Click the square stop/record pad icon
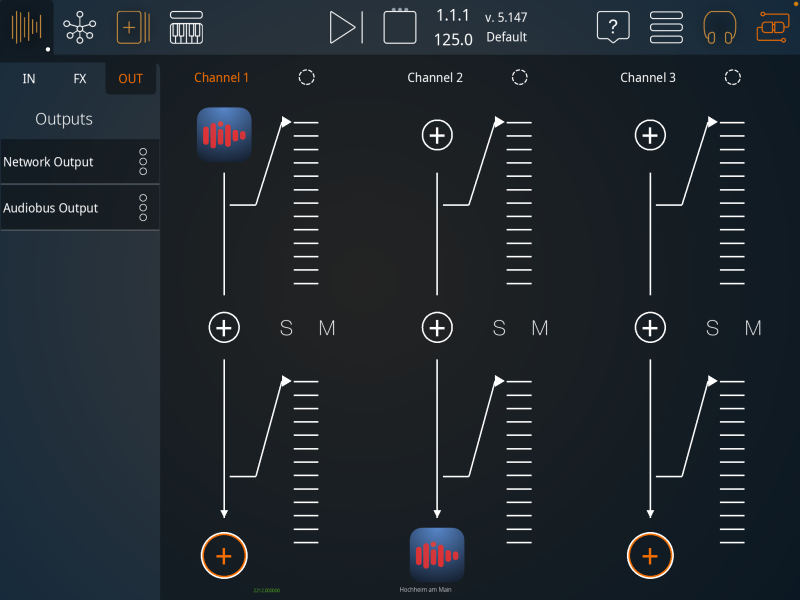 point(399,26)
